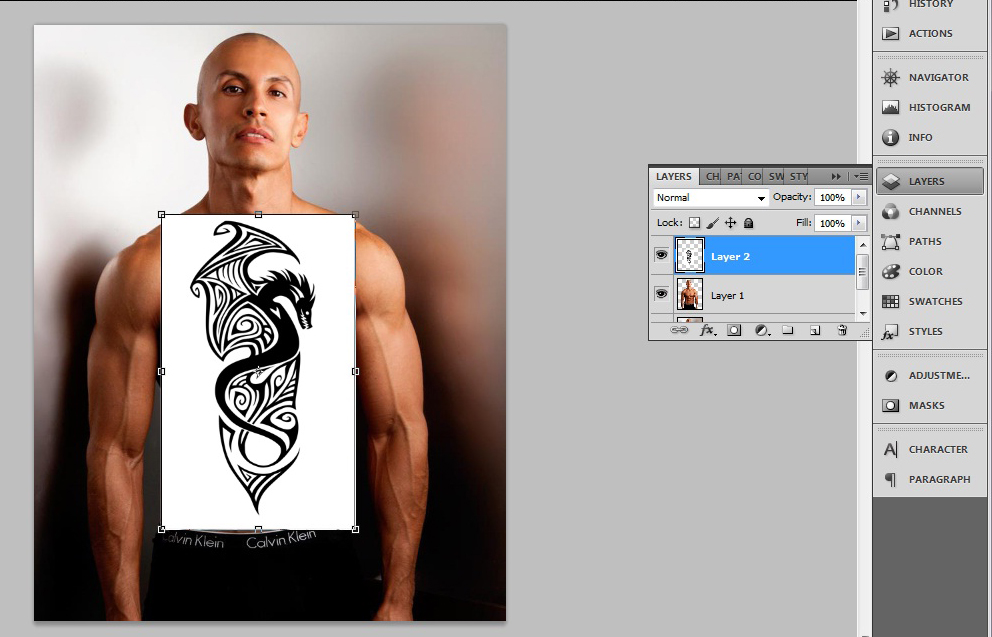Open the Color panel icon in dock
Viewport: 992px width, 637px height.
(x=891, y=271)
